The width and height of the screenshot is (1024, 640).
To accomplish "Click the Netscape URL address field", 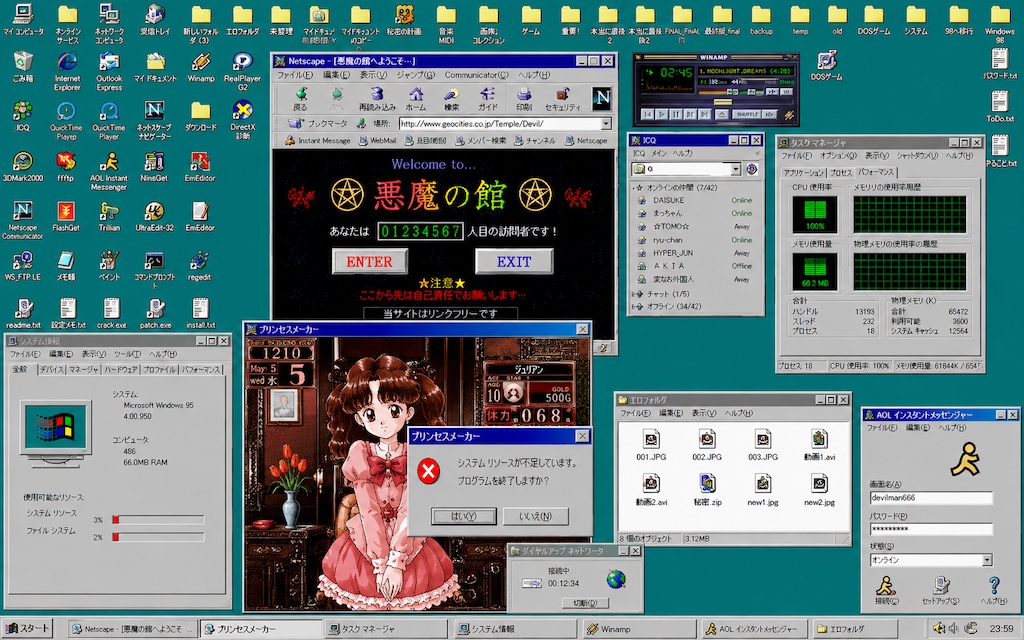I will pos(500,123).
